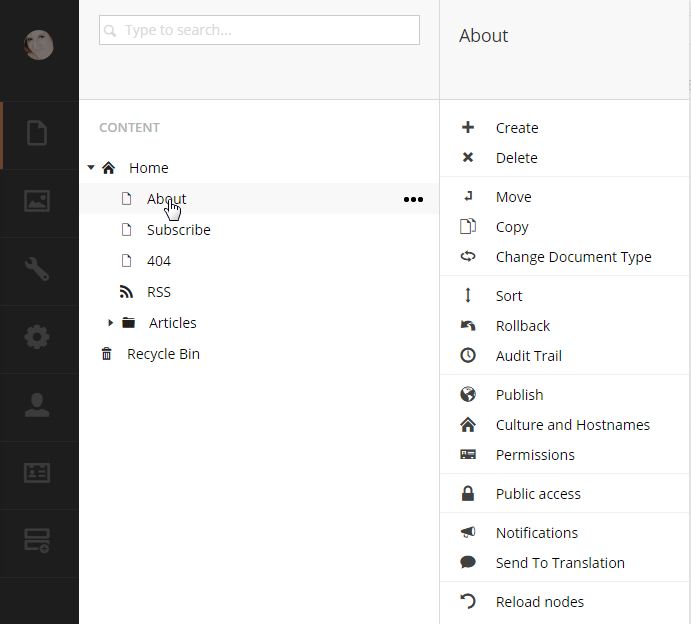This screenshot has width=691, height=624.
Task: Open the About item options ellipsis
Action: pos(413,199)
